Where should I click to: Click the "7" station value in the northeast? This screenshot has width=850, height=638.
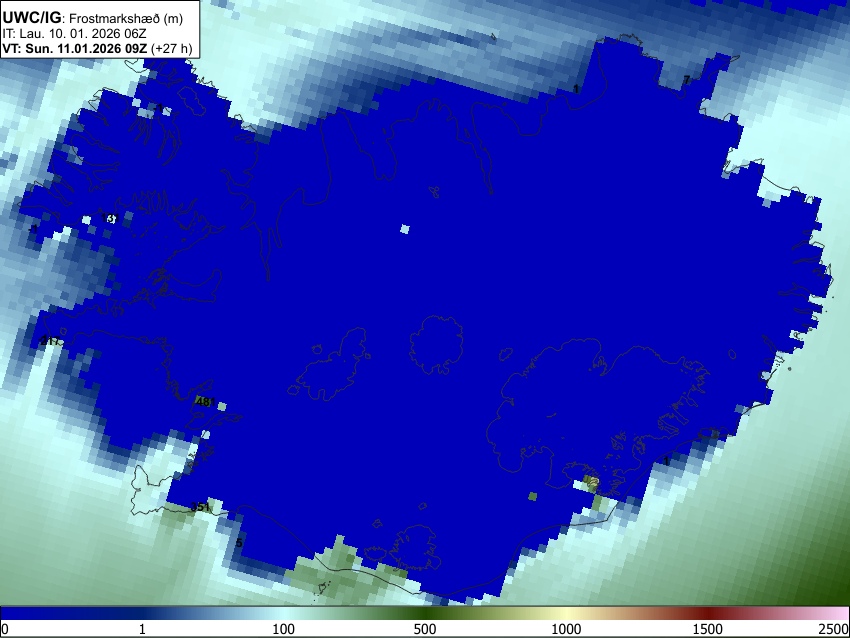click(x=686, y=80)
